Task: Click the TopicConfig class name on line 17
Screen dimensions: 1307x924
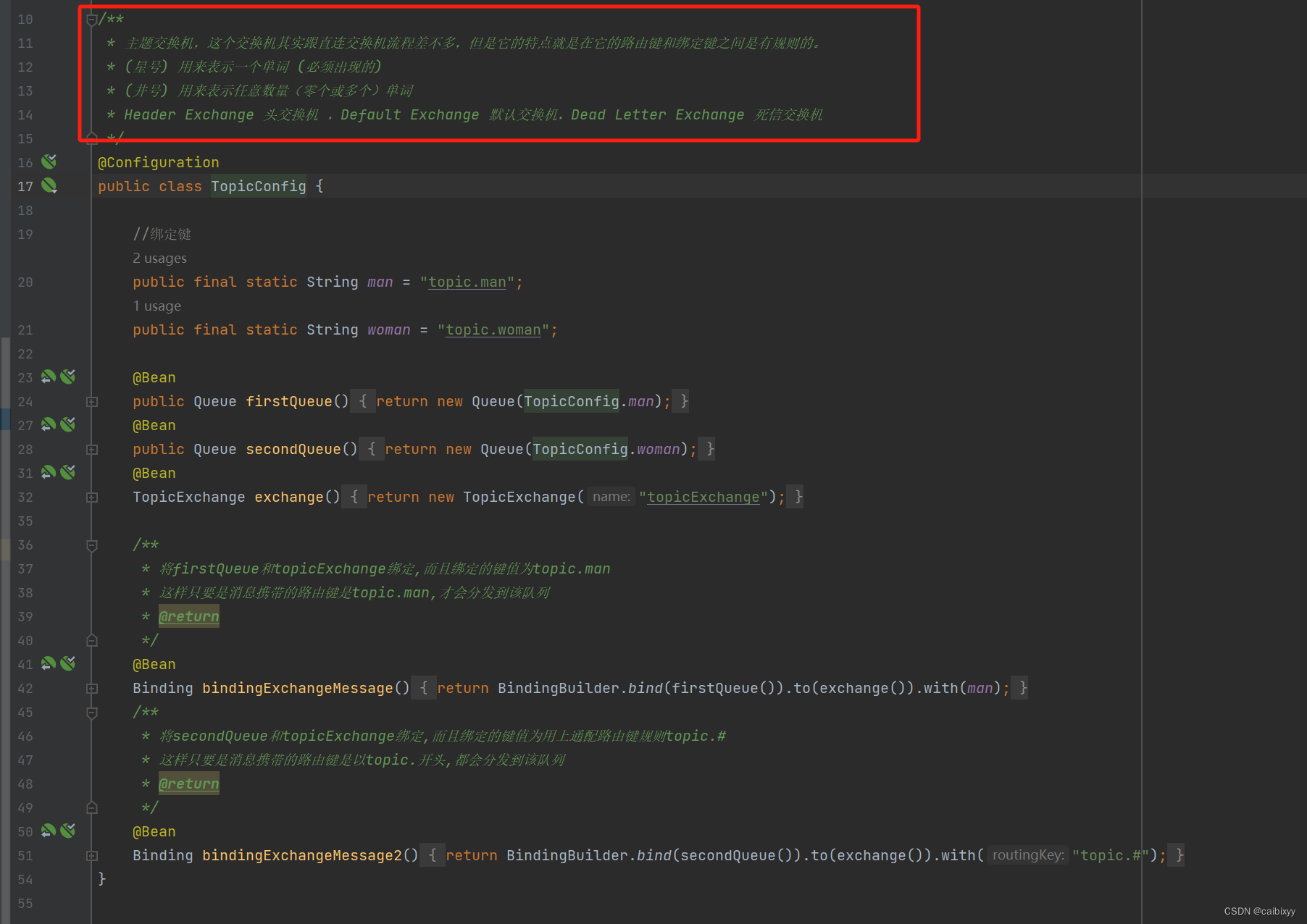Action: pyautogui.click(x=259, y=186)
